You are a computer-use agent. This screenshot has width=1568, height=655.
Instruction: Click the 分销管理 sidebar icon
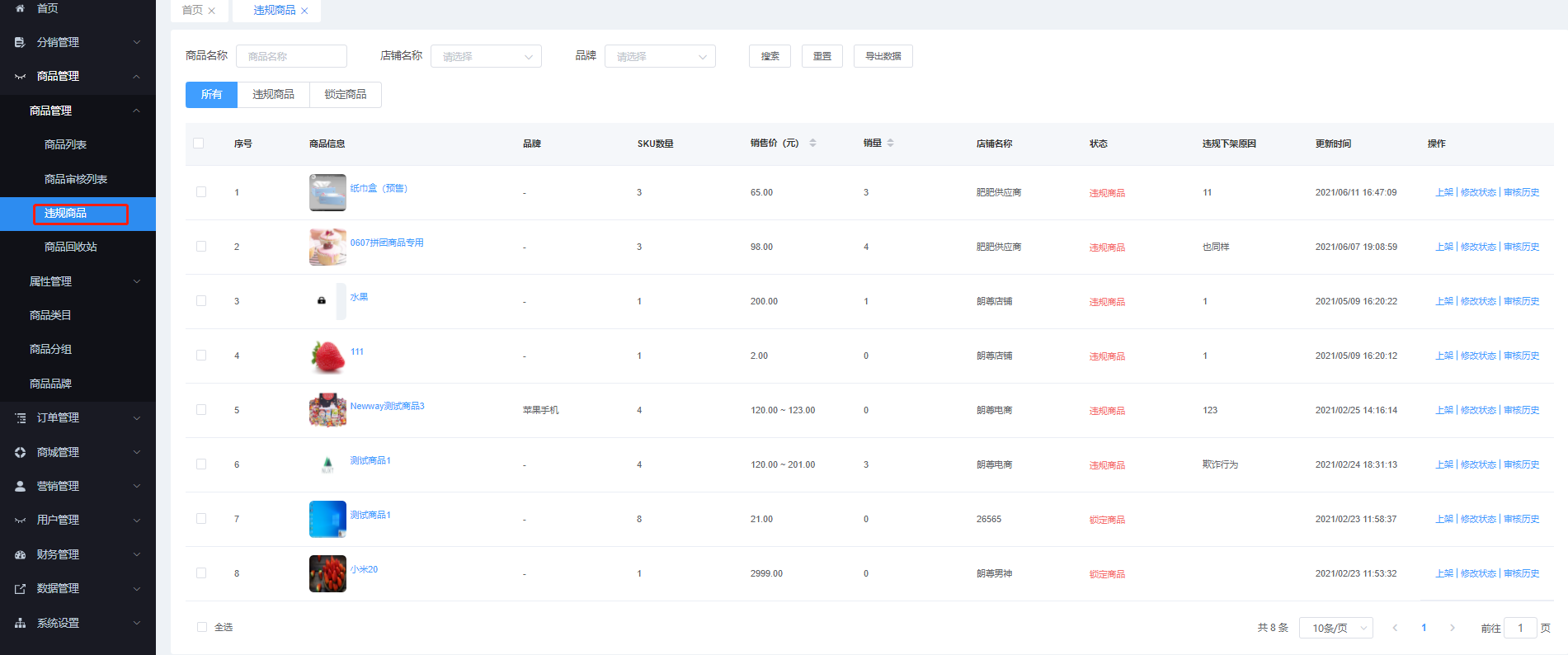pos(20,42)
